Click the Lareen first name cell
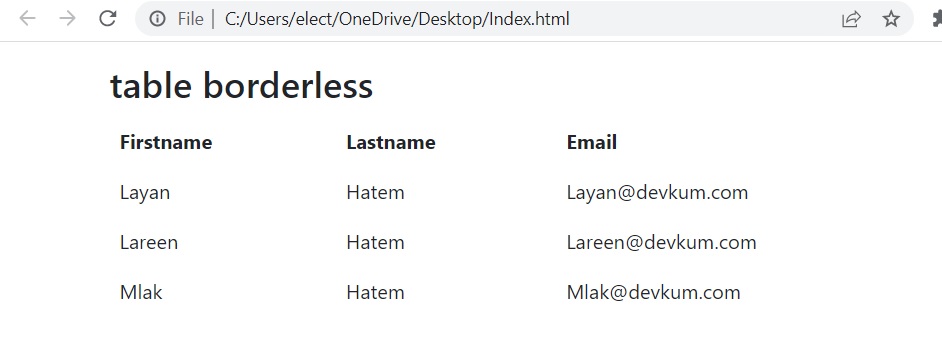Screen dimensions: 942x363 click(x=149, y=243)
